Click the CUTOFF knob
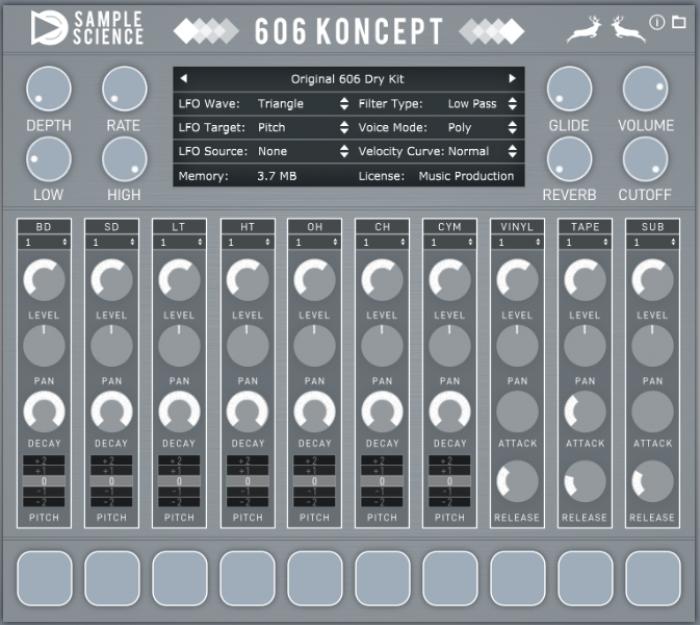The height and width of the screenshot is (625, 700). pos(646,159)
